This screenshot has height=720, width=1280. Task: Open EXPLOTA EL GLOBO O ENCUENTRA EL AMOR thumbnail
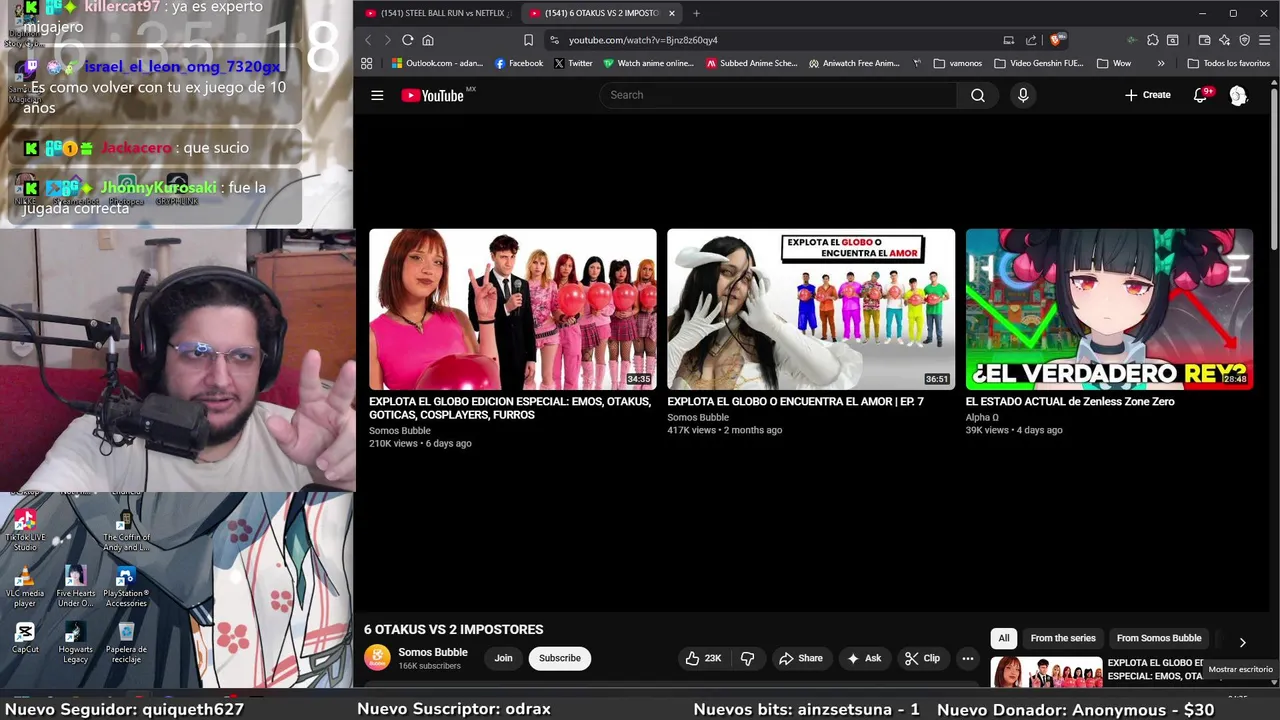[x=811, y=309]
